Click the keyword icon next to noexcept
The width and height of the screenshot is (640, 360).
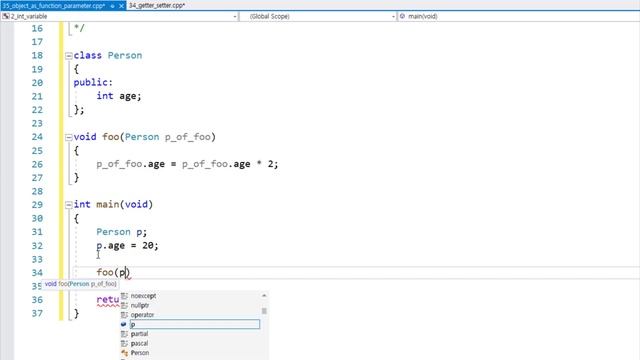point(124,296)
